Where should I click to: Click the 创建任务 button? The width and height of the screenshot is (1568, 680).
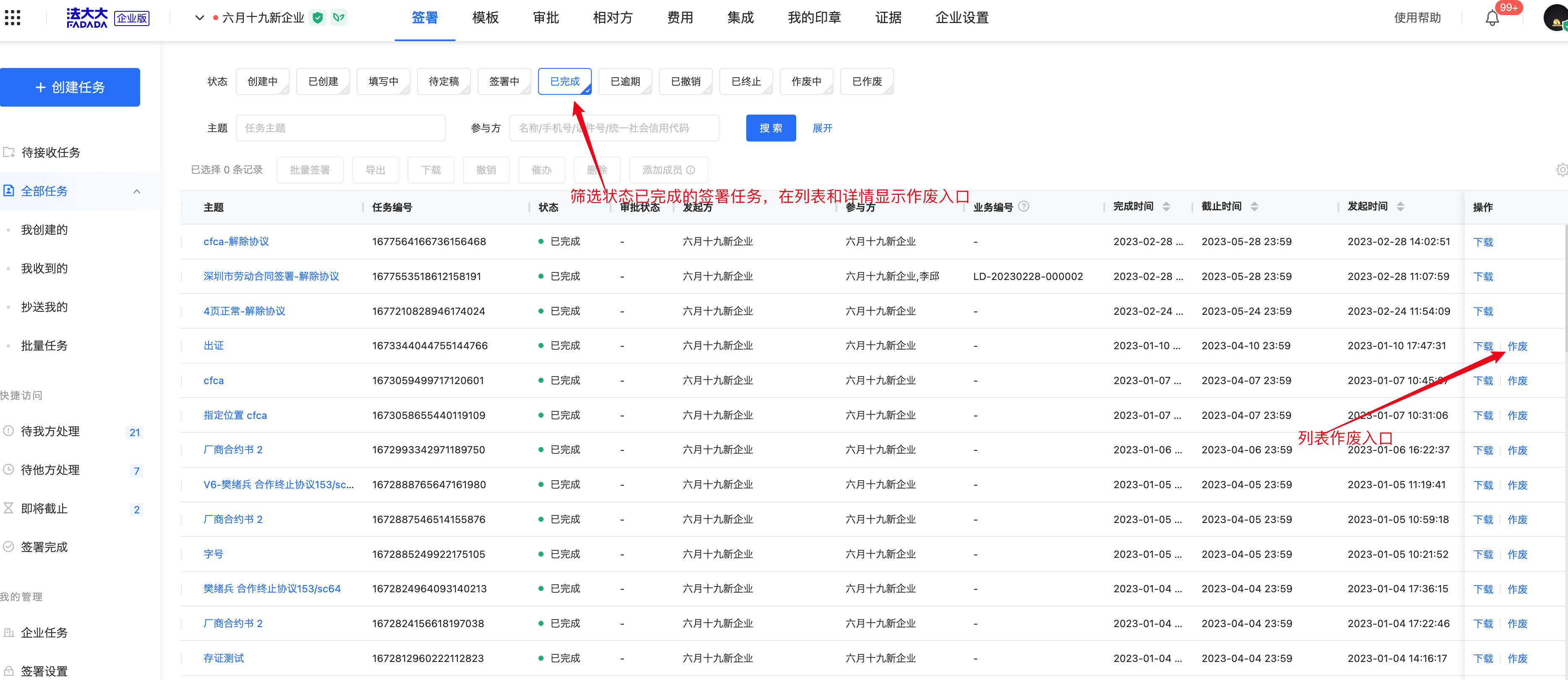70,87
